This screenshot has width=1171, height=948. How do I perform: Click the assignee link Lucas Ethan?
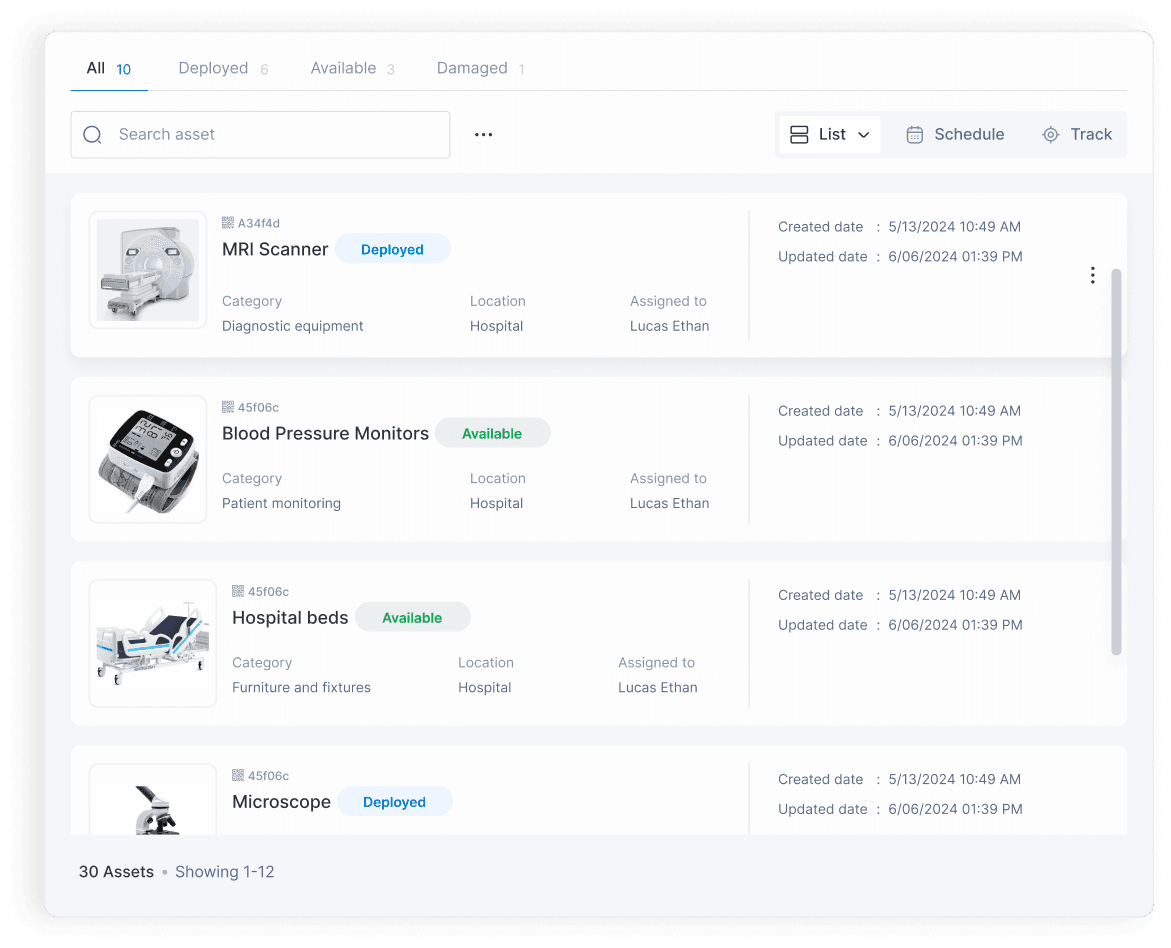coord(669,325)
